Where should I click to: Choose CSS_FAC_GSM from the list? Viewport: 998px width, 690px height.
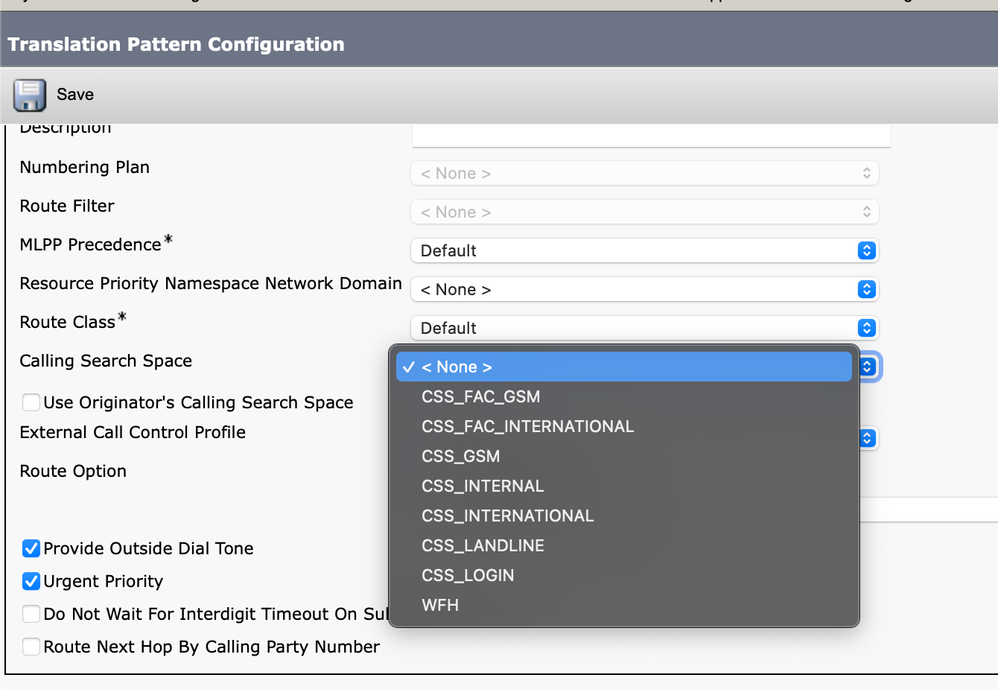[x=624, y=397]
